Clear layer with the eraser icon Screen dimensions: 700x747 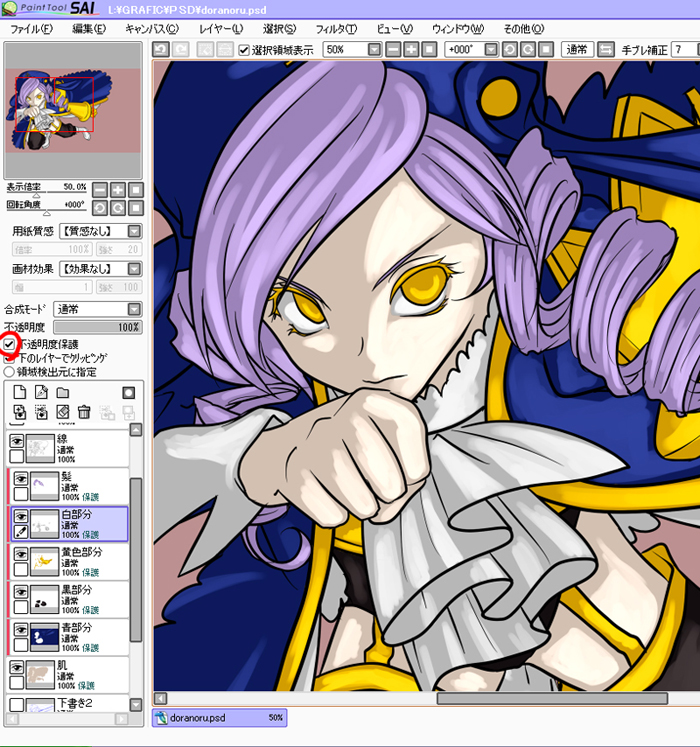[x=63, y=412]
